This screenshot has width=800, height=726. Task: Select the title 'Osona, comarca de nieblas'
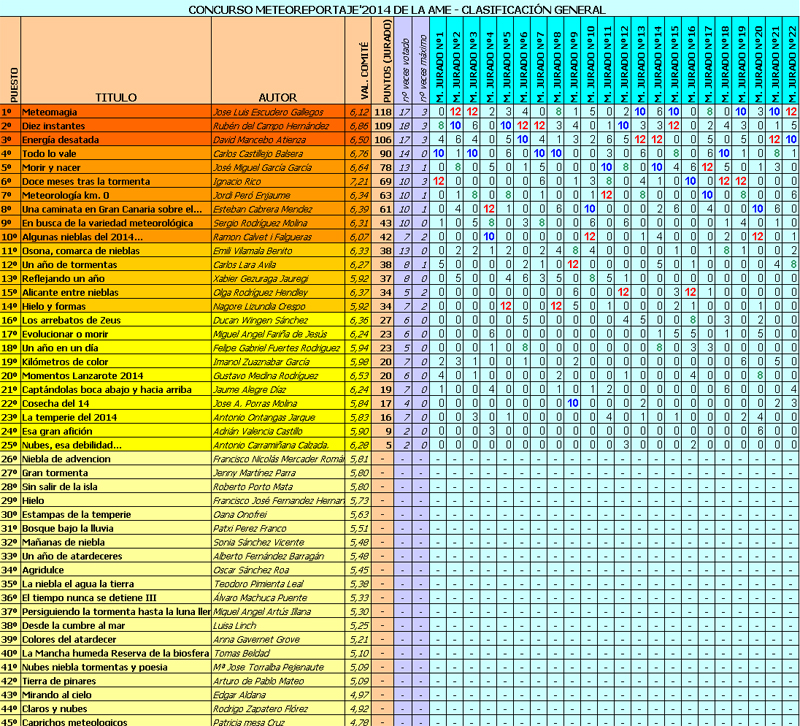(81, 251)
